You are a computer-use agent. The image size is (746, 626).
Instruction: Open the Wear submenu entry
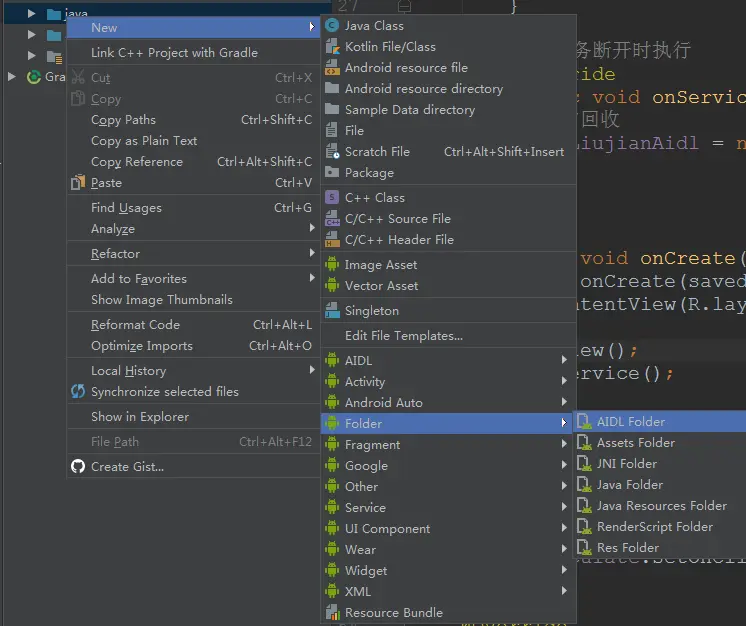click(x=449, y=549)
